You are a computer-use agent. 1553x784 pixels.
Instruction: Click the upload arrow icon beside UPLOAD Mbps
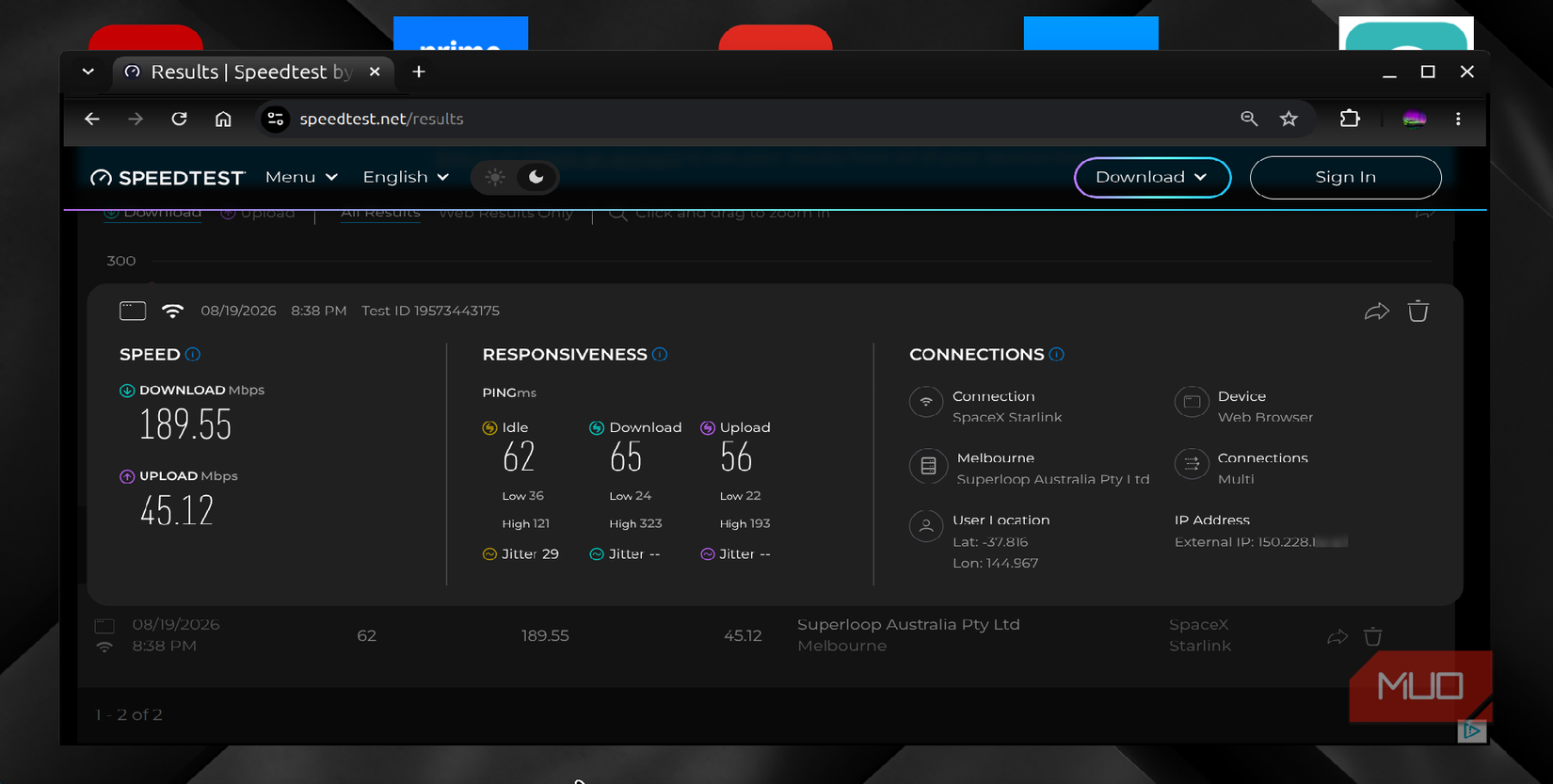(127, 476)
